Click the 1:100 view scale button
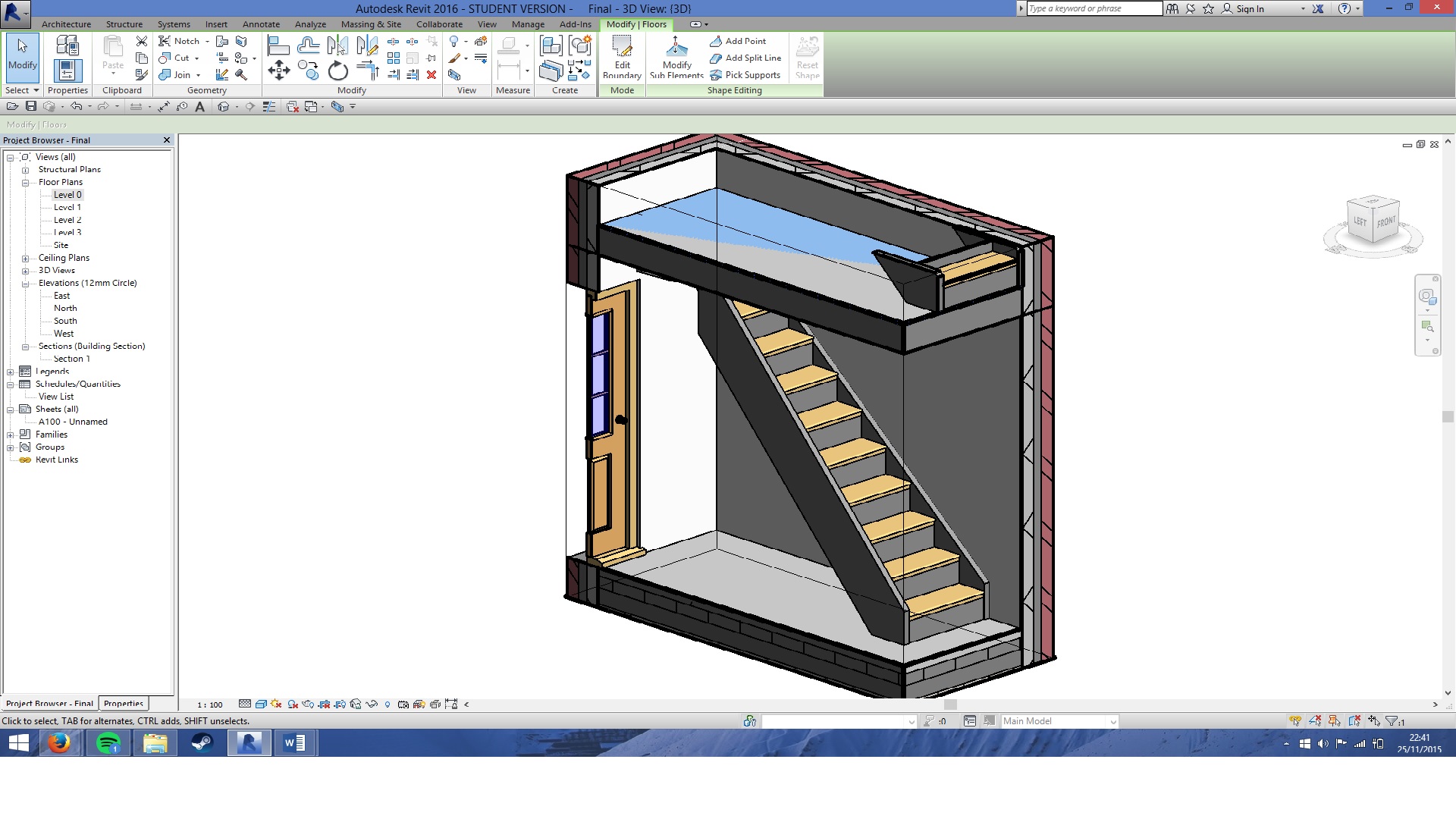This screenshot has height=819, width=1456. pos(210,704)
